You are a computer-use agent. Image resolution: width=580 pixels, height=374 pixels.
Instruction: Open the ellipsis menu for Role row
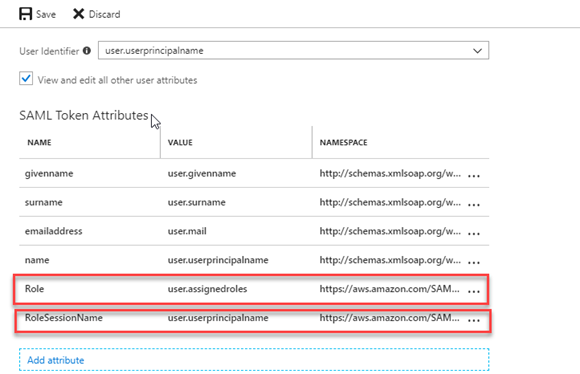click(474, 291)
